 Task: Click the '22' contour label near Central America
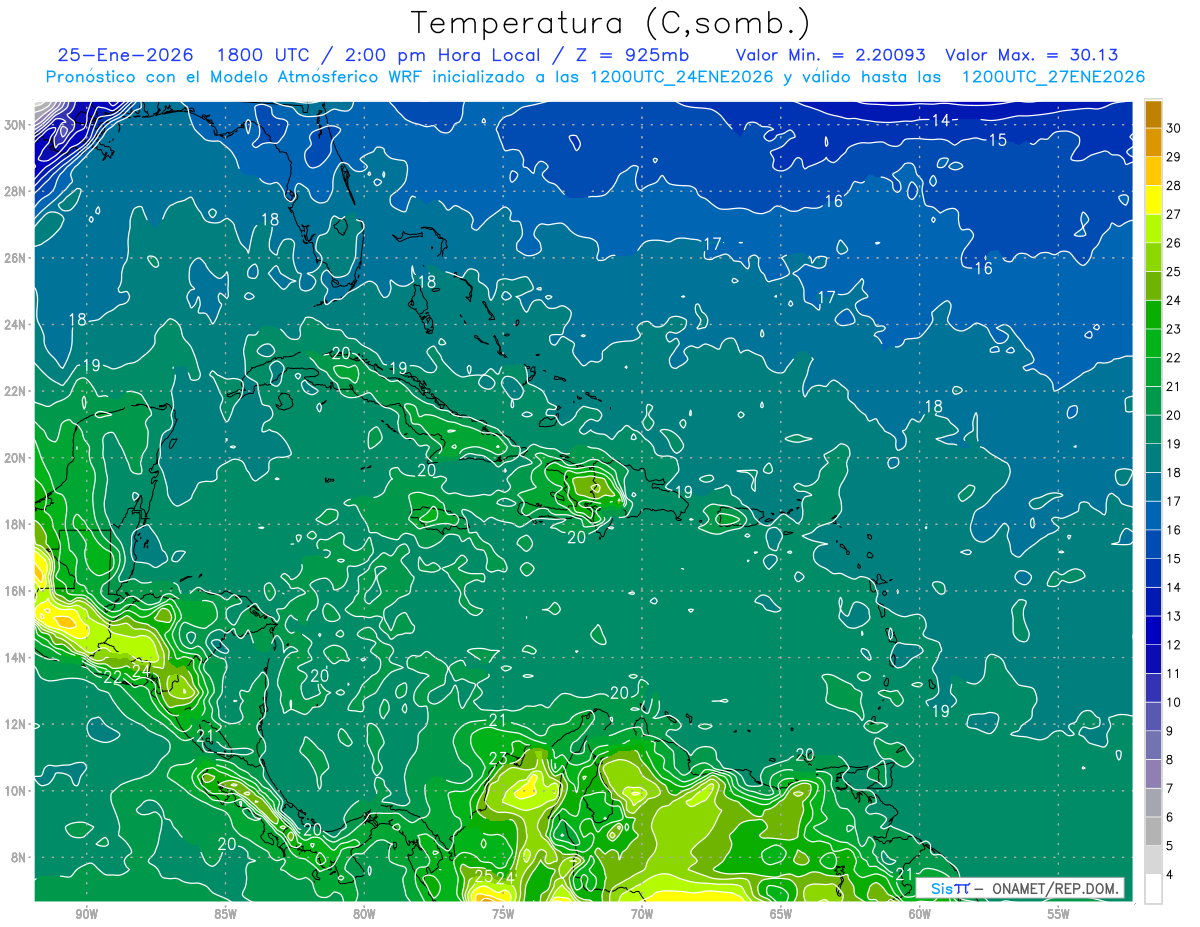coord(113,676)
